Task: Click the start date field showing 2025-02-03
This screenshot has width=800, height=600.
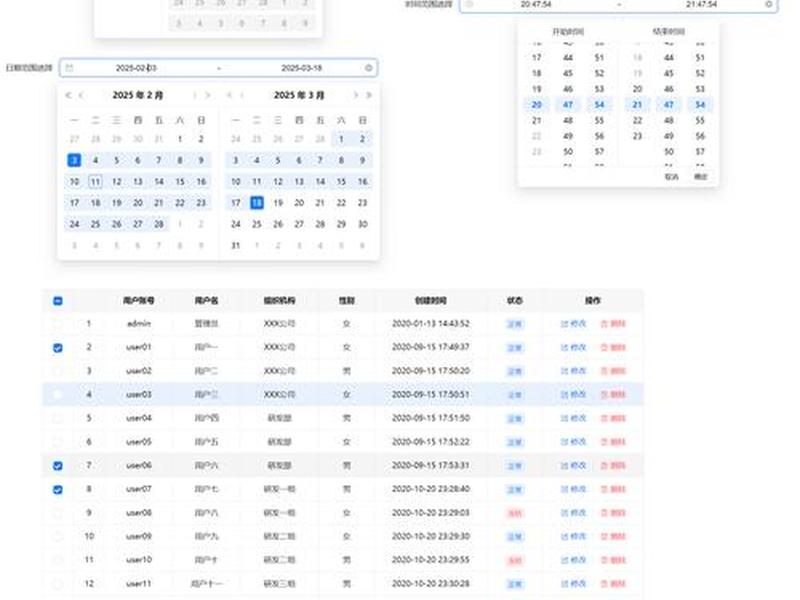Action: 136,68
